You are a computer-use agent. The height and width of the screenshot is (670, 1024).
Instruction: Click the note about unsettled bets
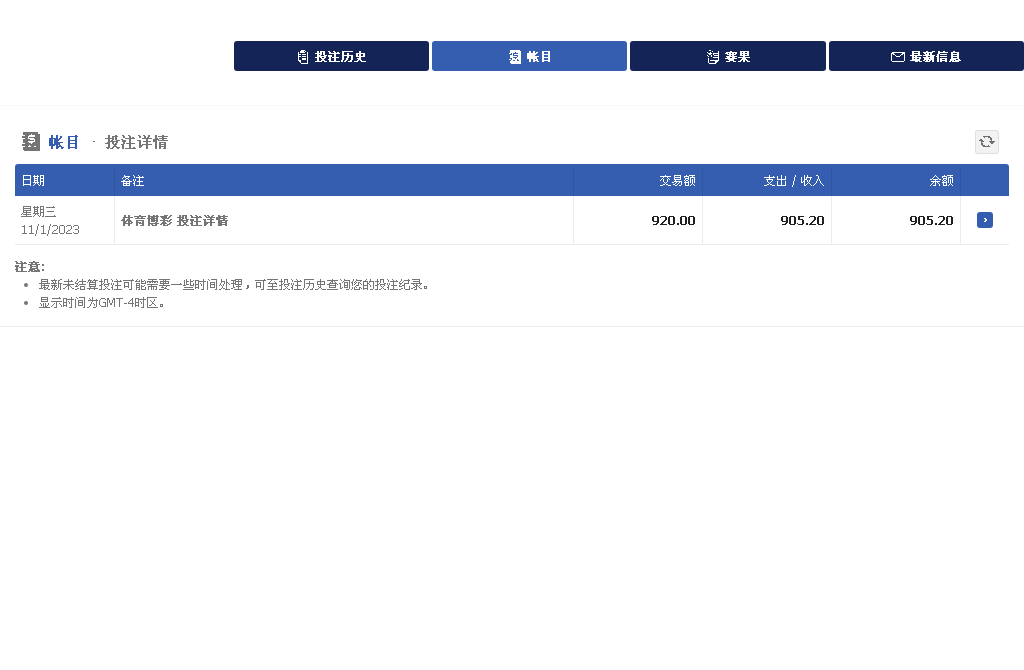(x=233, y=285)
